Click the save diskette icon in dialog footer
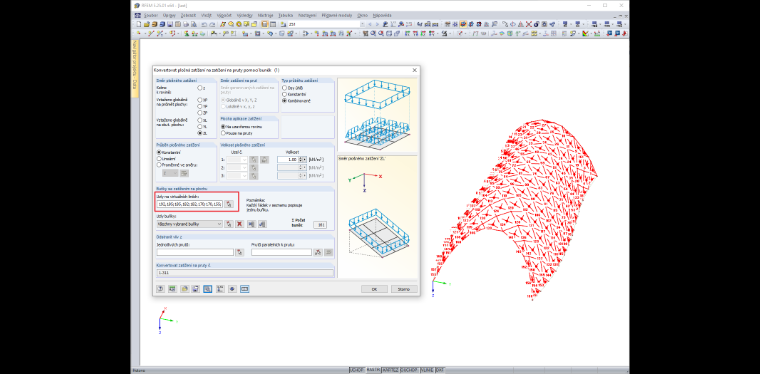 coord(196,289)
